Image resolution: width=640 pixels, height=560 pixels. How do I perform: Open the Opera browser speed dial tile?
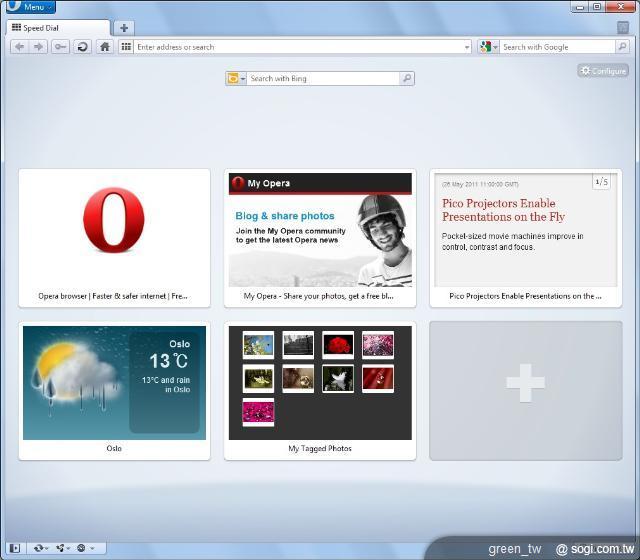tap(114, 238)
